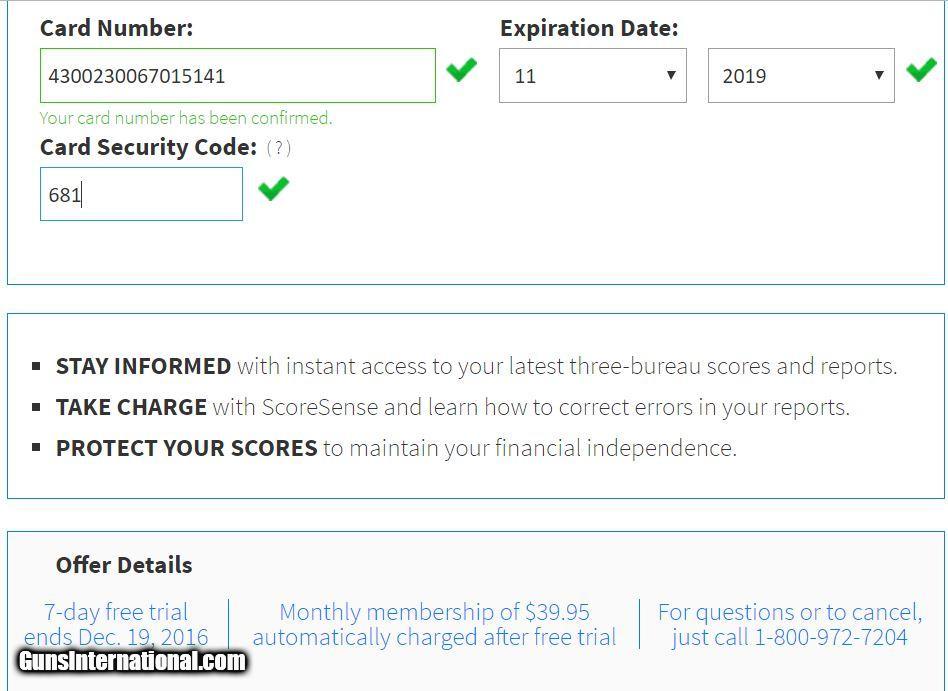Click the Card Number label

pyautogui.click(x=116, y=28)
